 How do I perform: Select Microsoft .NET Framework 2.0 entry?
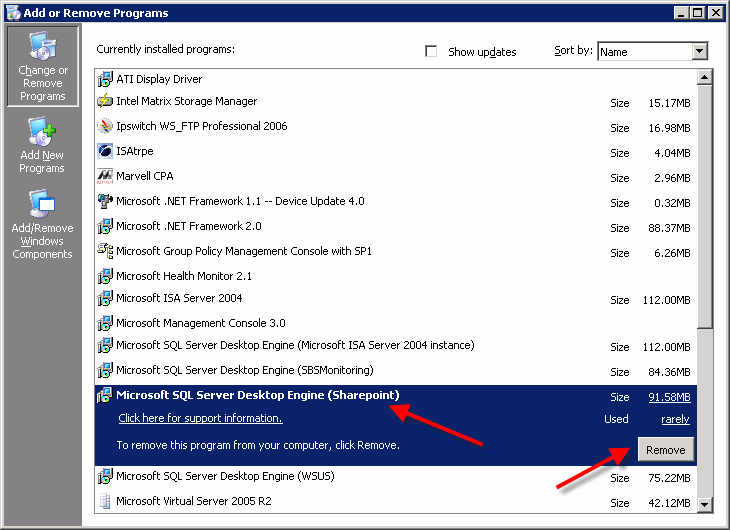click(x=396, y=227)
